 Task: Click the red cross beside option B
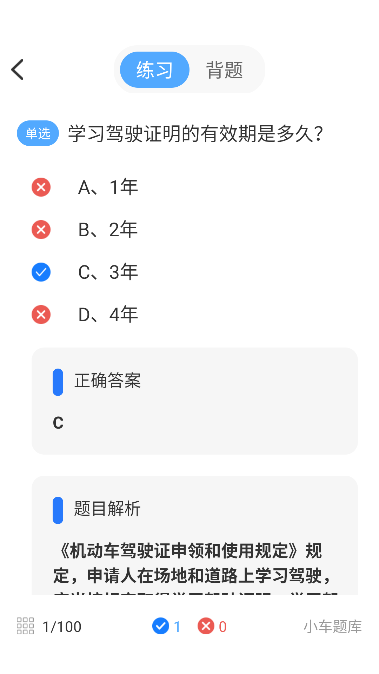41,230
